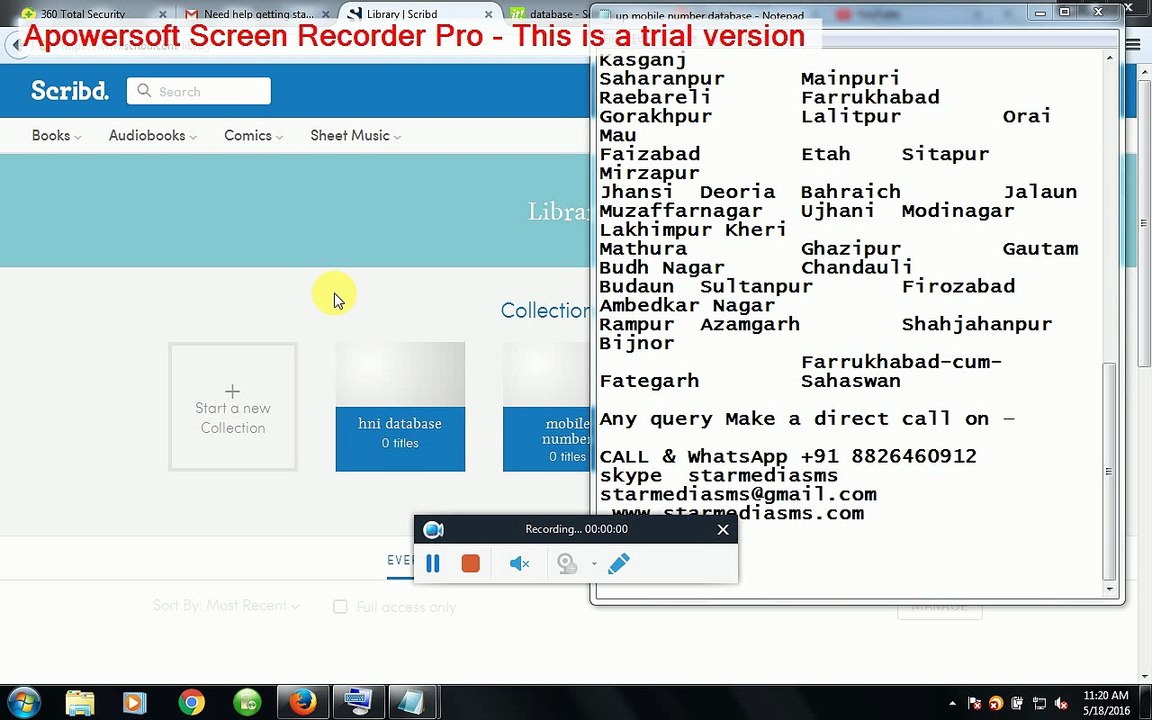The width and height of the screenshot is (1152, 720).
Task: Open the mobile number collection
Action: 547,406
